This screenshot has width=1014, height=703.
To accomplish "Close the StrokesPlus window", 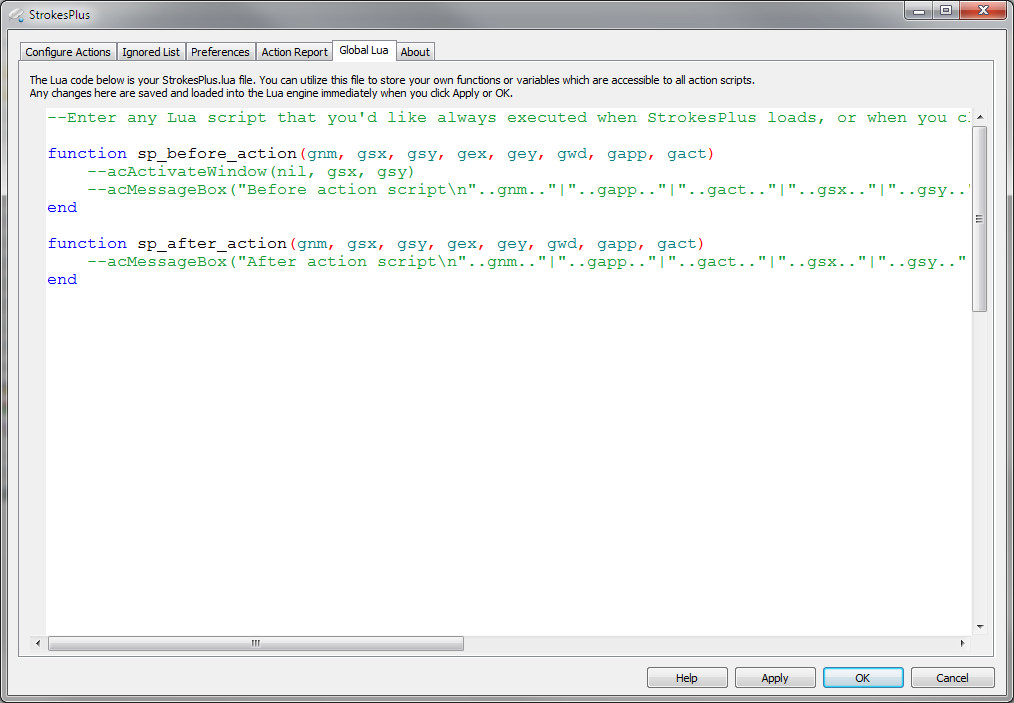I will click(983, 10).
